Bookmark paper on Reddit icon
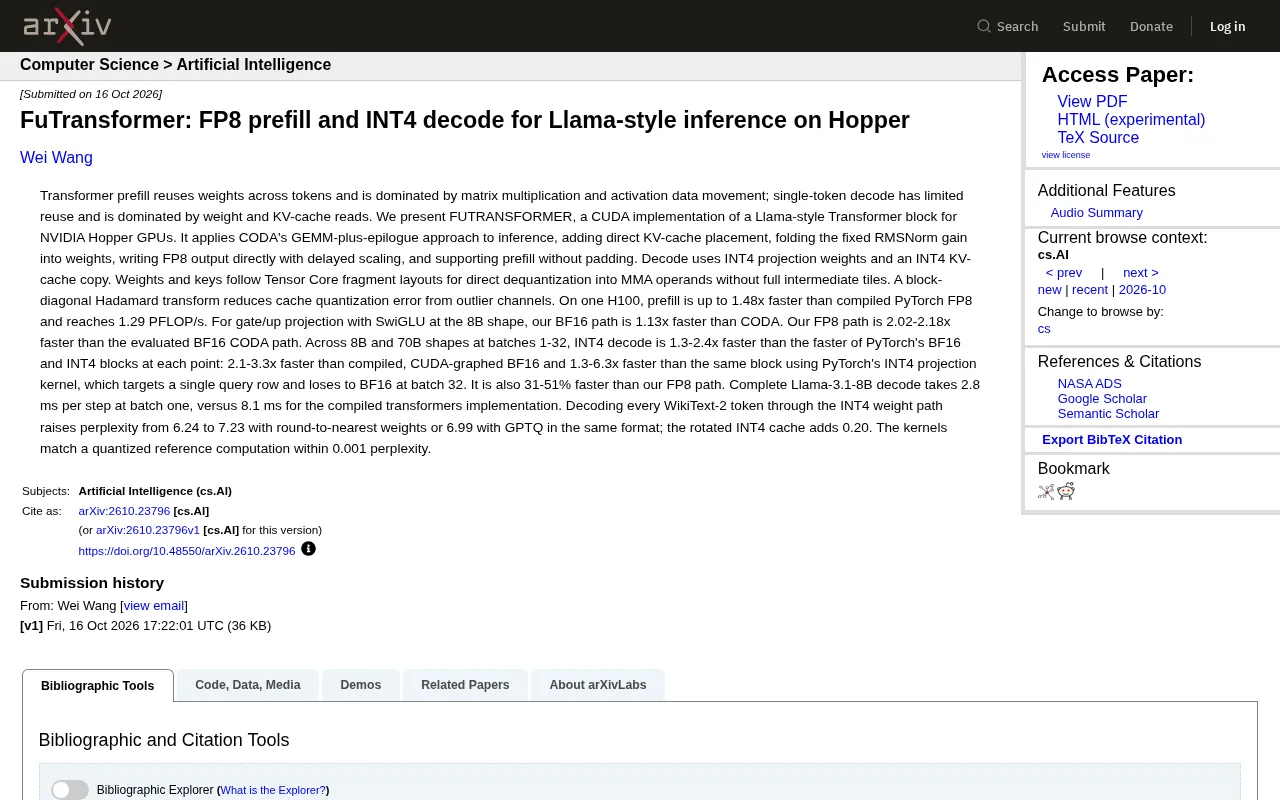Viewport: 1280px width, 800px height. tap(1066, 491)
